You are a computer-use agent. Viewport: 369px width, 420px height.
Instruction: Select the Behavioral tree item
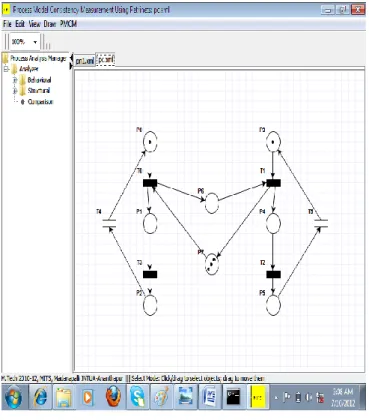point(39,80)
